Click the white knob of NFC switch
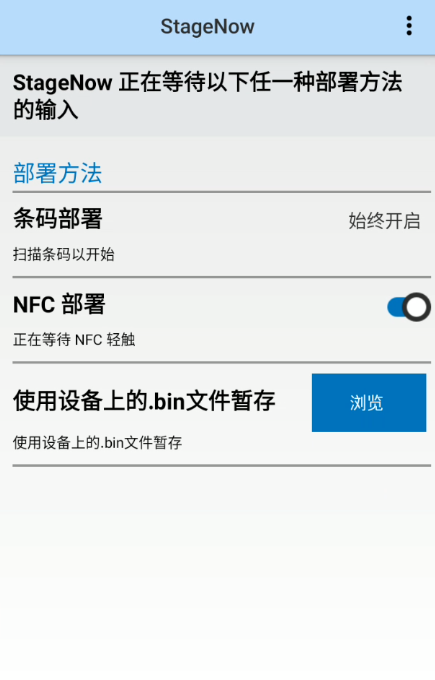 tap(416, 307)
